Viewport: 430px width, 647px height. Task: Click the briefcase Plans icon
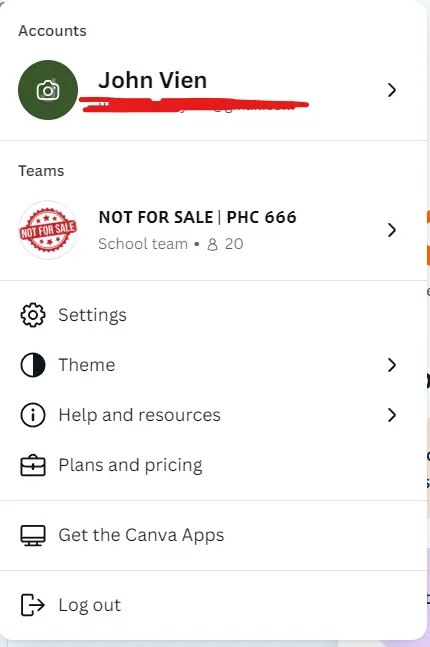33,465
